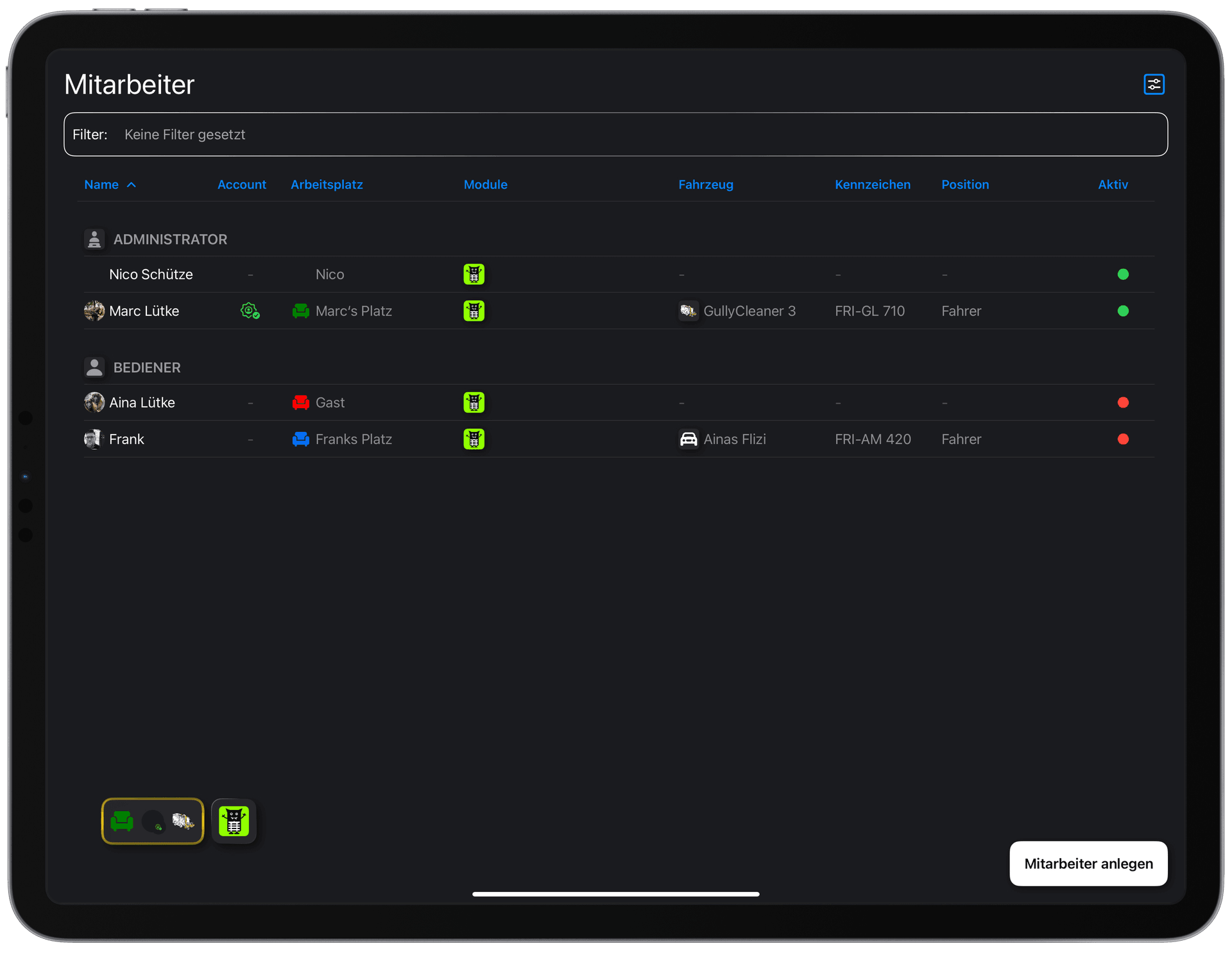
Task: Sort by Kennzeichen column
Action: pyautogui.click(x=872, y=184)
